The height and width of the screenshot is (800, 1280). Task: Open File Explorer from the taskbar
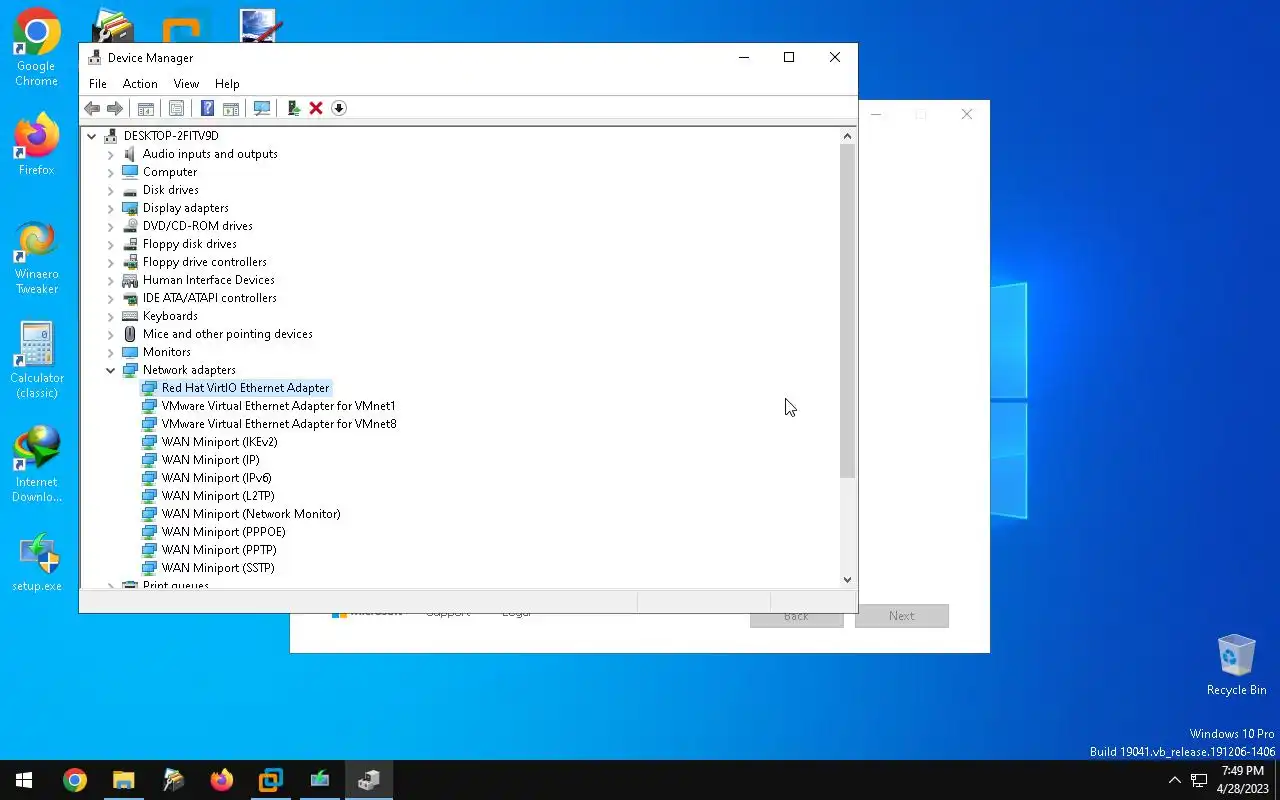click(x=124, y=780)
